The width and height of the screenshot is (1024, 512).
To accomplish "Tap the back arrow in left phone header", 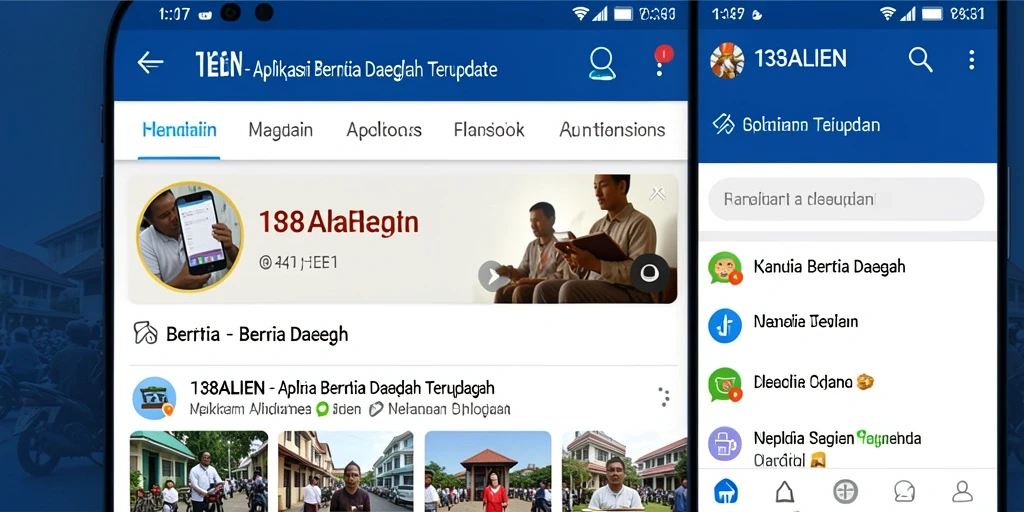I will tap(150, 63).
